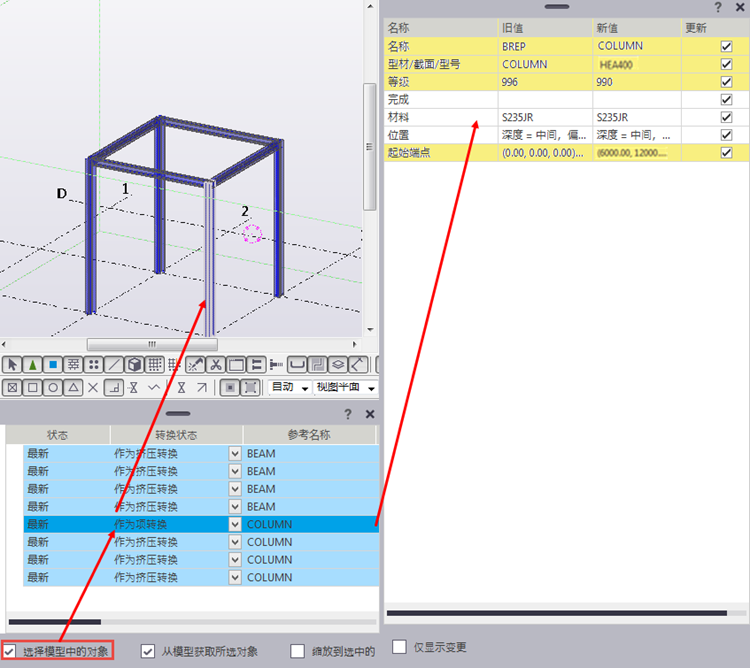Select the HEA400 new value cell
Screen dimensions: 750x668
(x=637, y=64)
